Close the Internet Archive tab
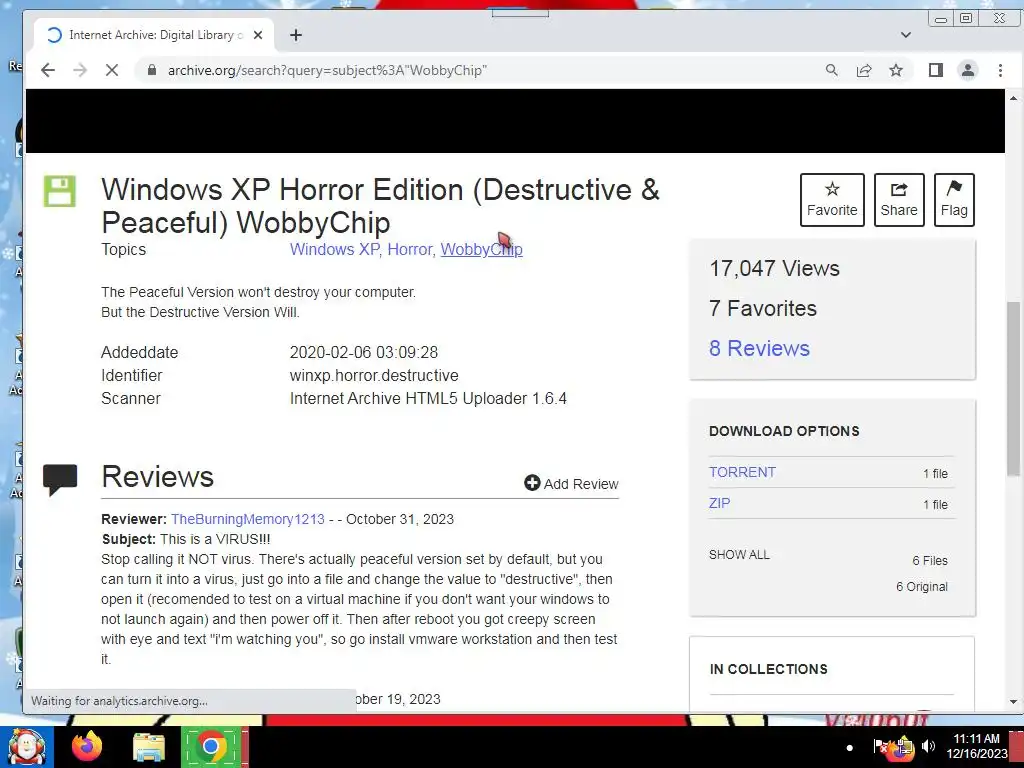The width and height of the screenshot is (1024, 768). [258, 35]
